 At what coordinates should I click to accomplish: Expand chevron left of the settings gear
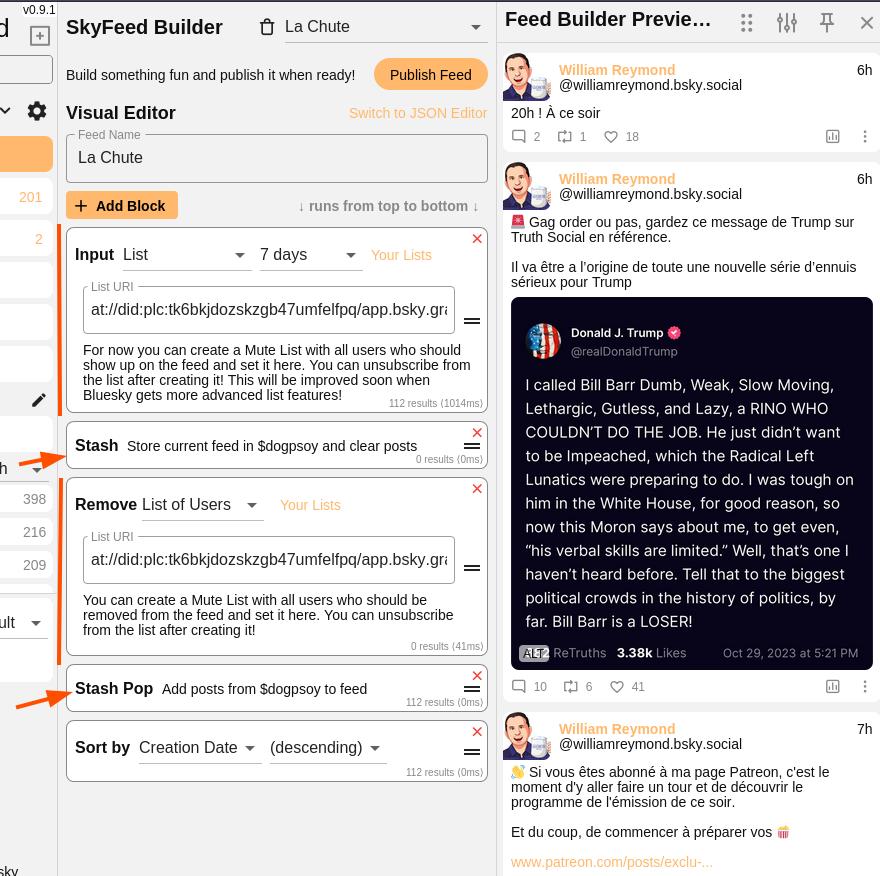5,111
